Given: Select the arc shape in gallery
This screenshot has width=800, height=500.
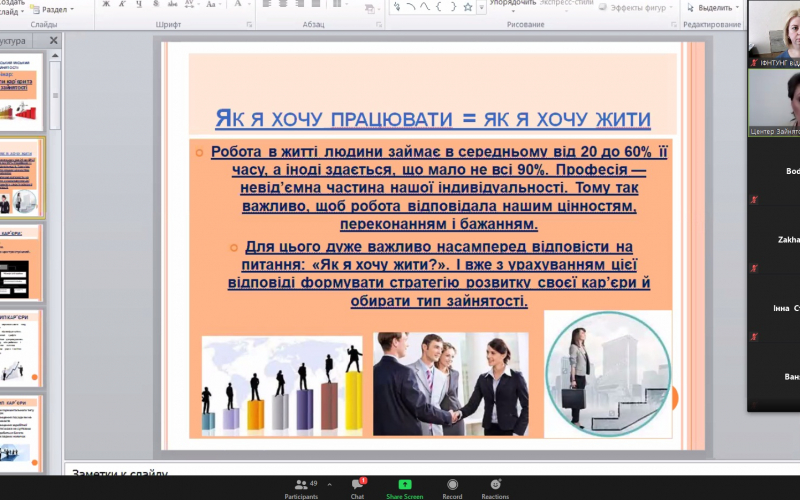Looking at the screenshot, I should [410, 7].
